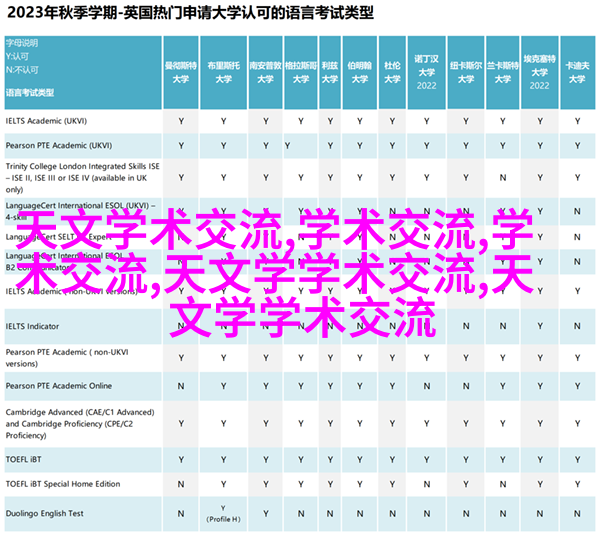Click IELTS Indicator N under 兰卡斯特大学
The width and height of the screenshot is (600, 536).
(x=503, y=326)
